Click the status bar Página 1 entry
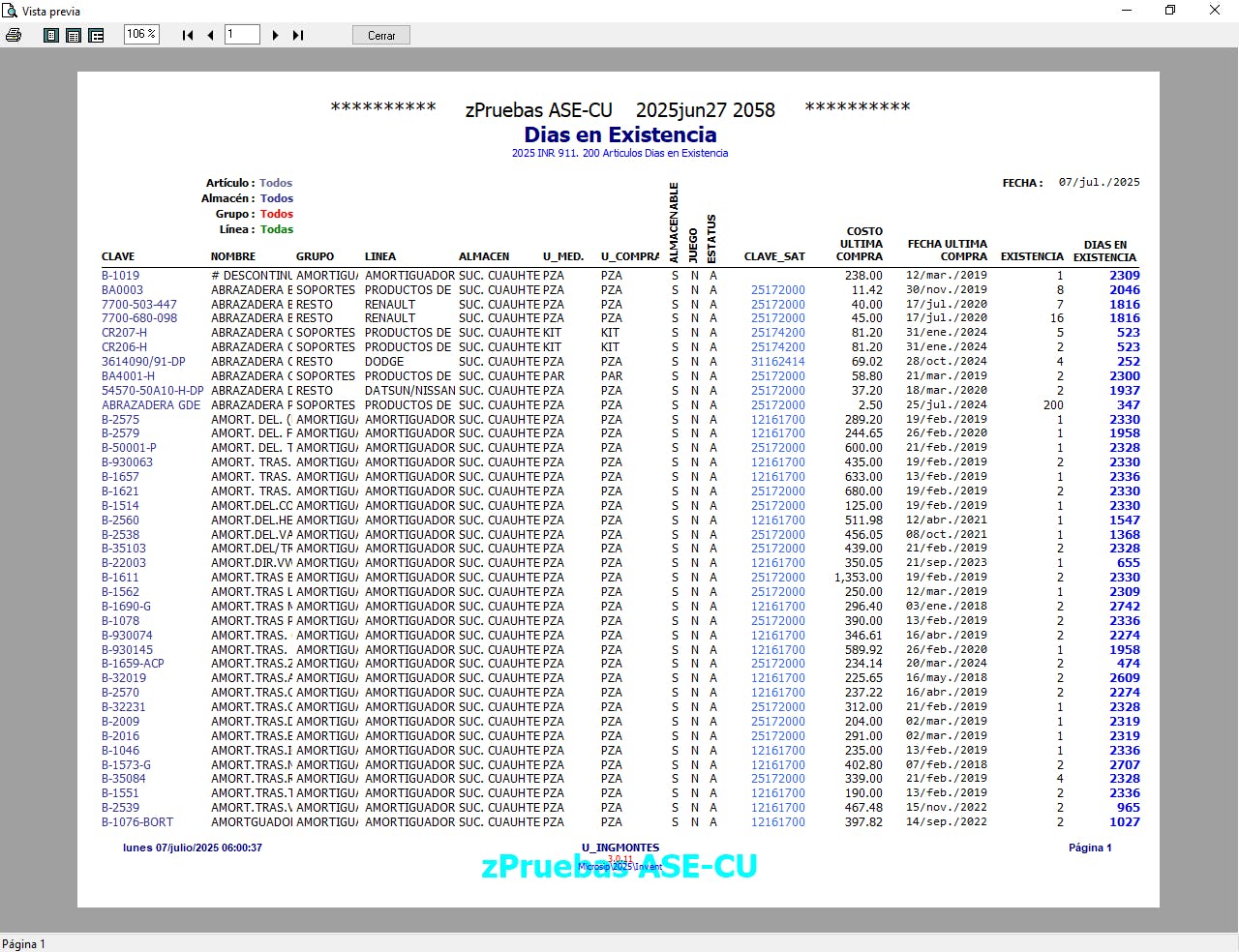 [23, 943]
